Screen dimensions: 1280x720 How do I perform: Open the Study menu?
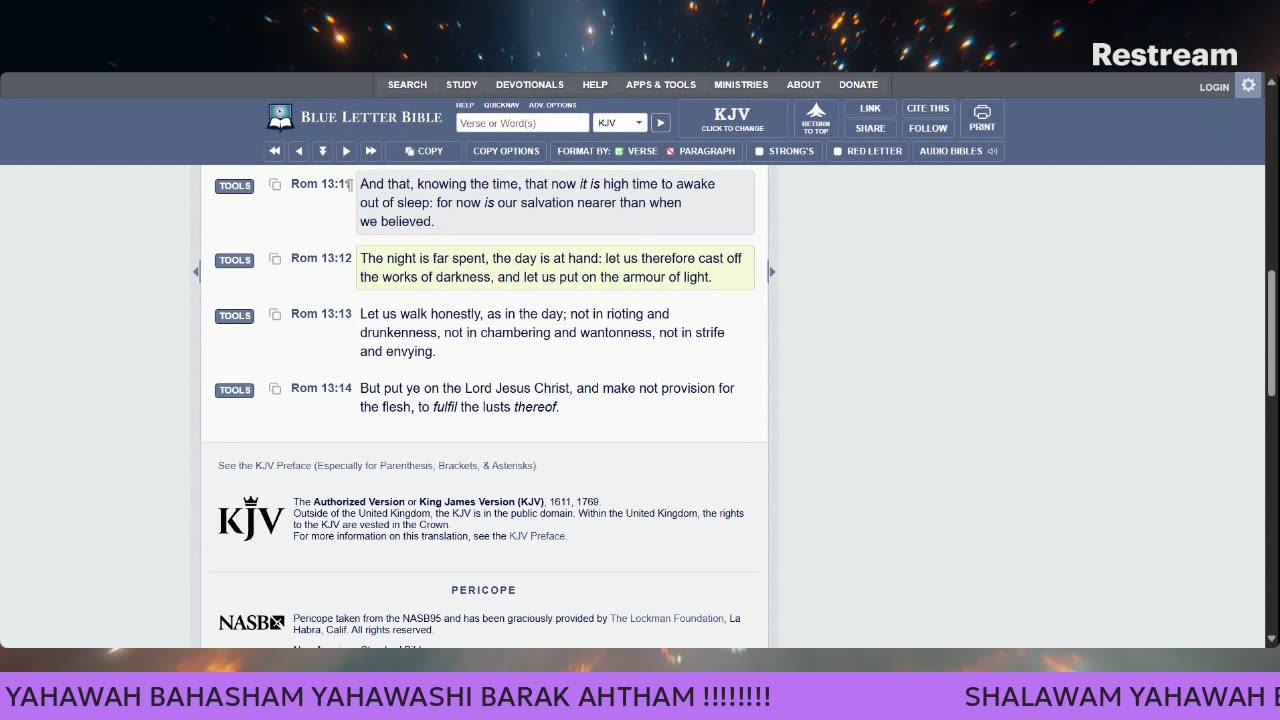pyautogui.click(x=462, y=85)
